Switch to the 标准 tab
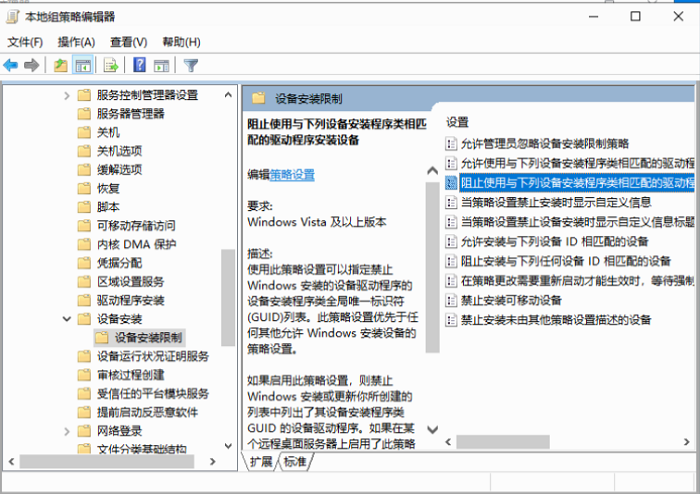Viewport: 700px width, 494px height. [x=295, y=462]
